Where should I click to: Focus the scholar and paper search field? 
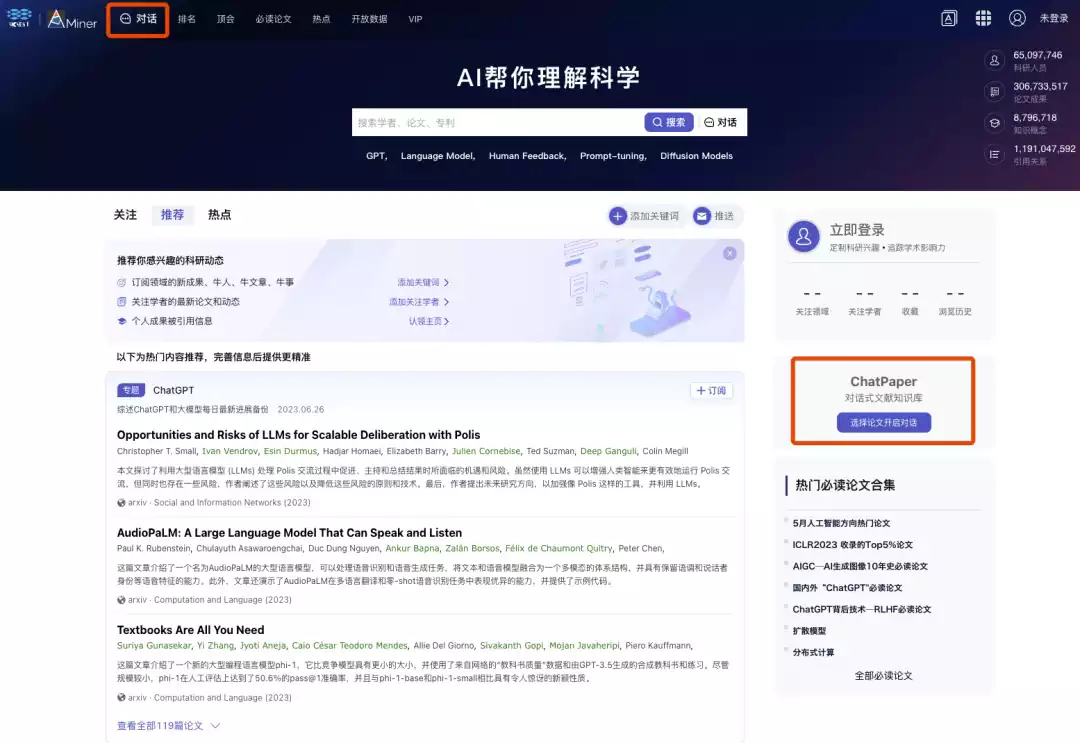[x=498, y=123]
